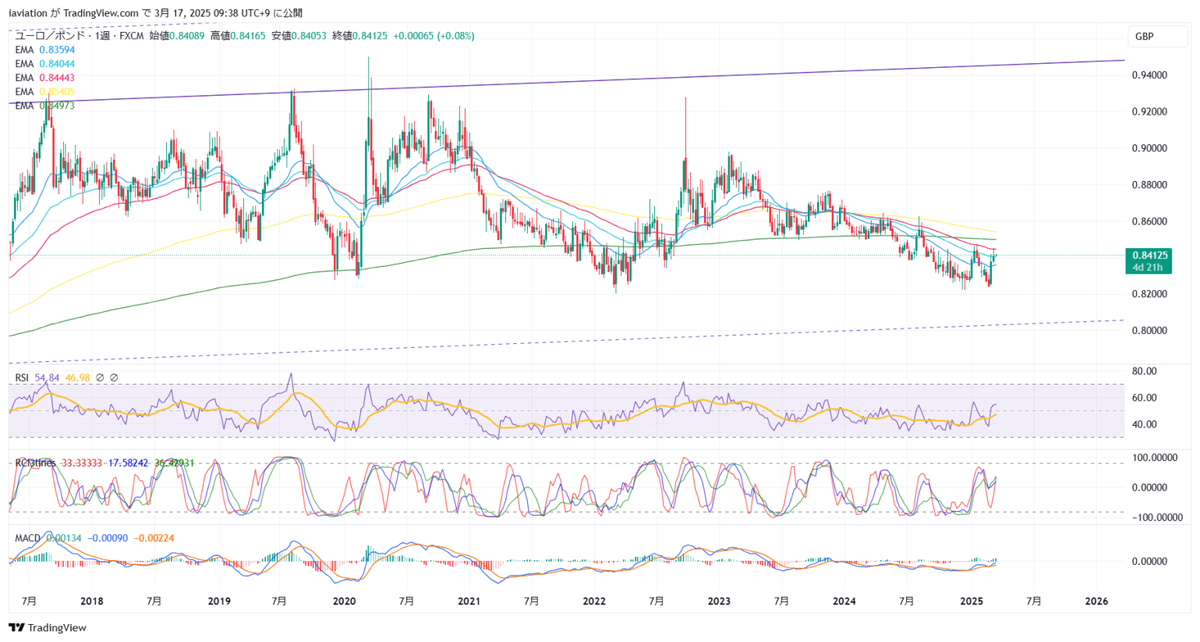Select the MACD value −0.00090
Viewport: 1200px width, 642px height.
(110, 538)
